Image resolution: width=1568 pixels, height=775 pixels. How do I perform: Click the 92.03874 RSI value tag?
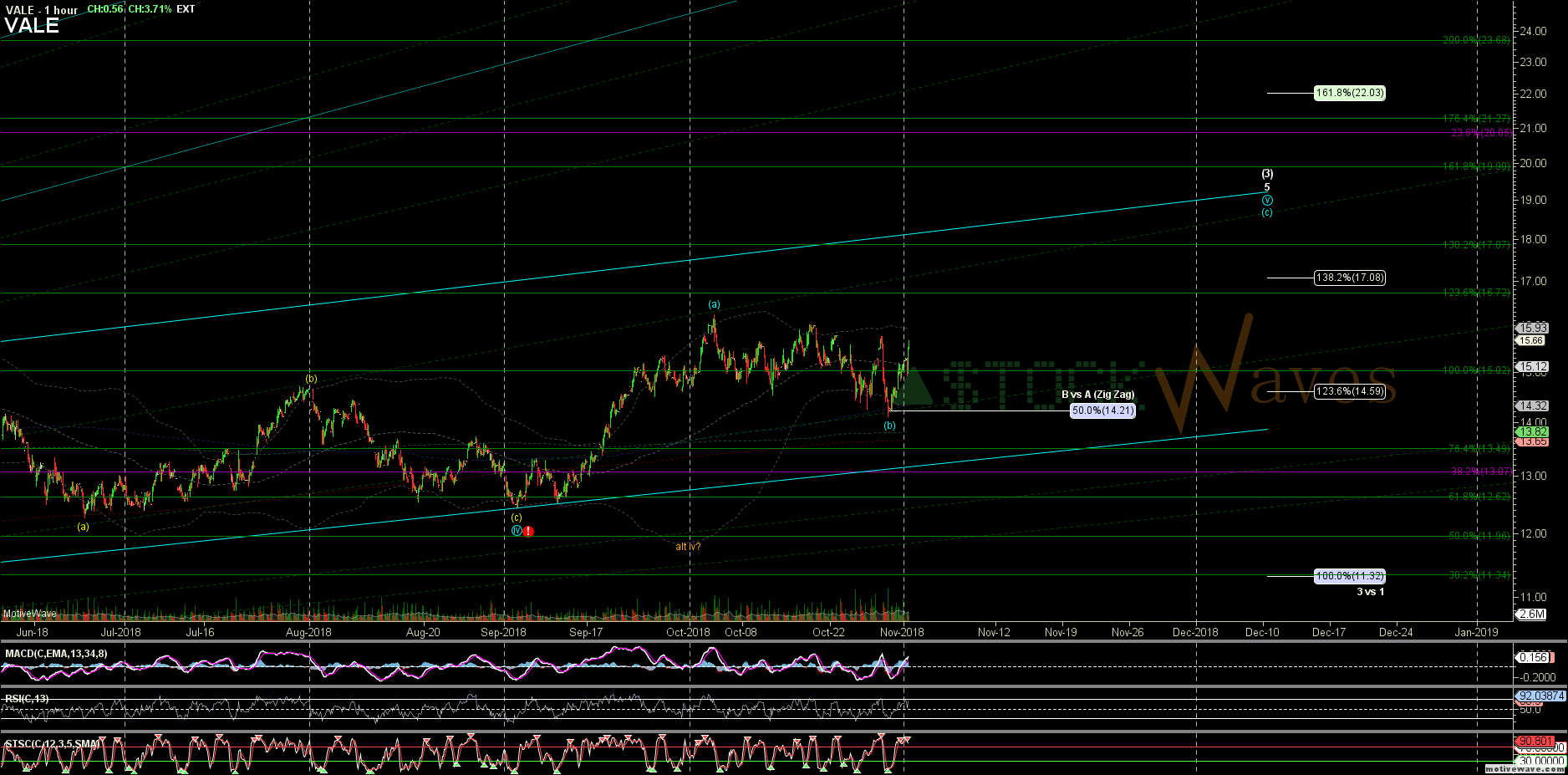pos(1540,696)
